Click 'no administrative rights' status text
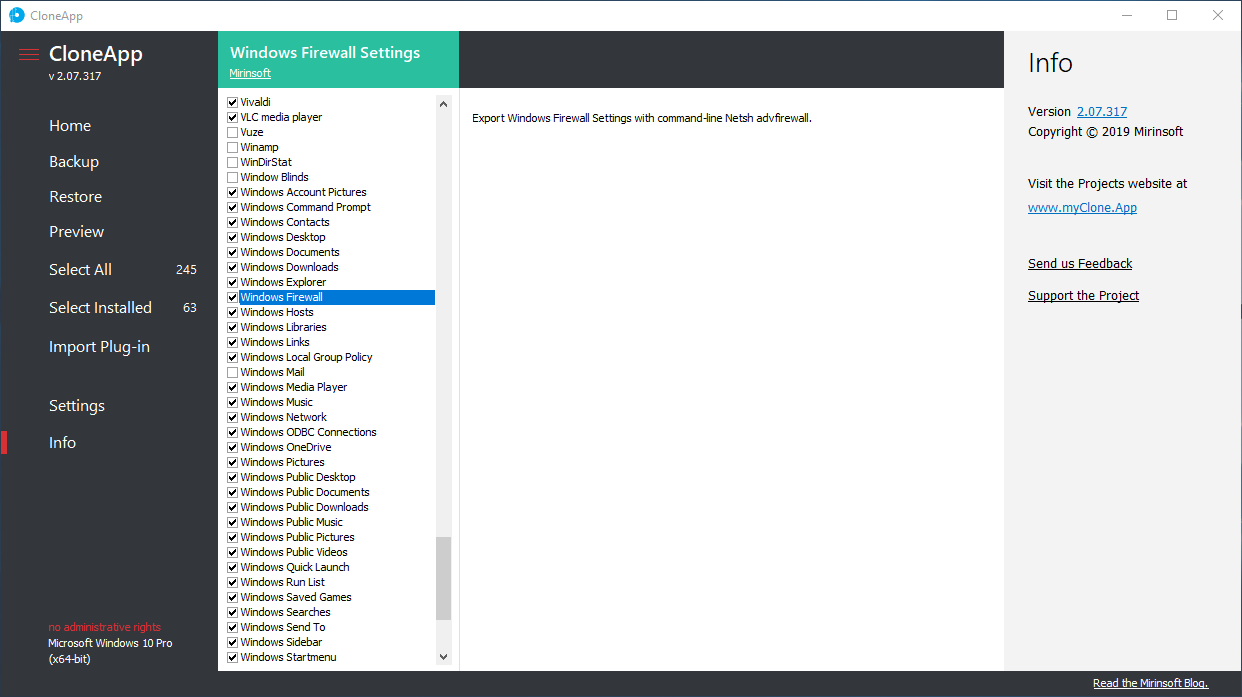 coord(105,628)
